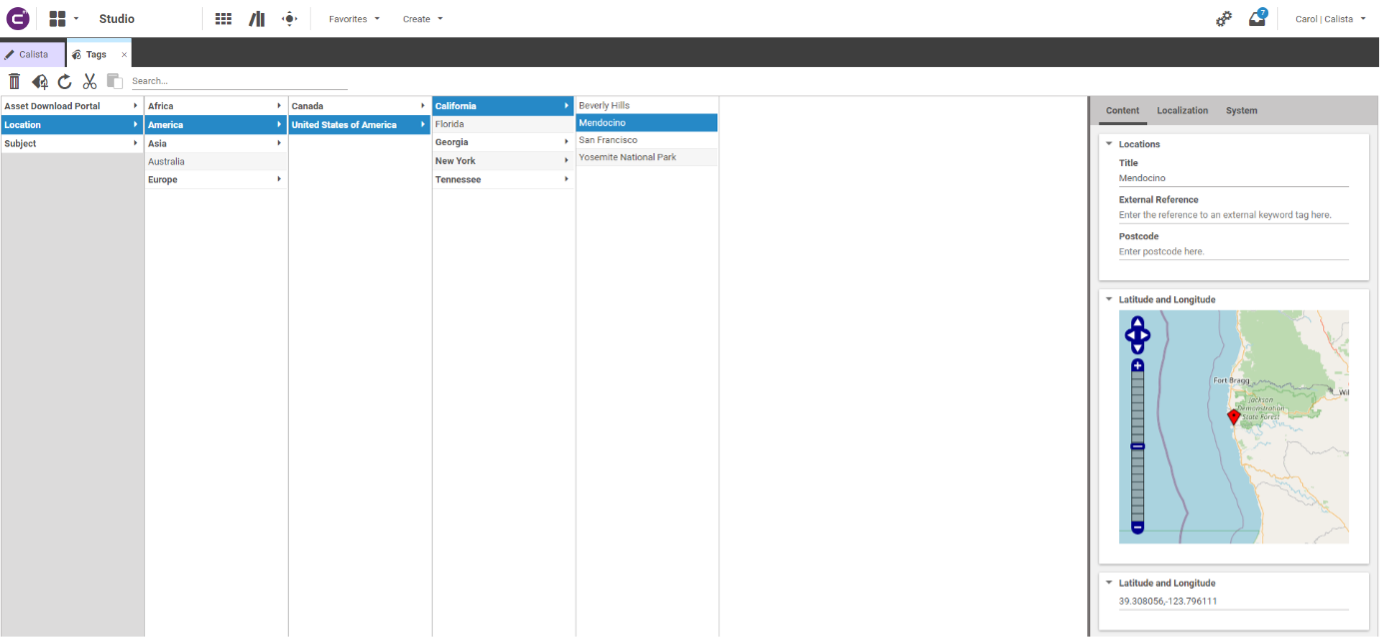Zoom out with map minus button
The width and height of the screenshot is (1384, 641).
coord(1137,527)
